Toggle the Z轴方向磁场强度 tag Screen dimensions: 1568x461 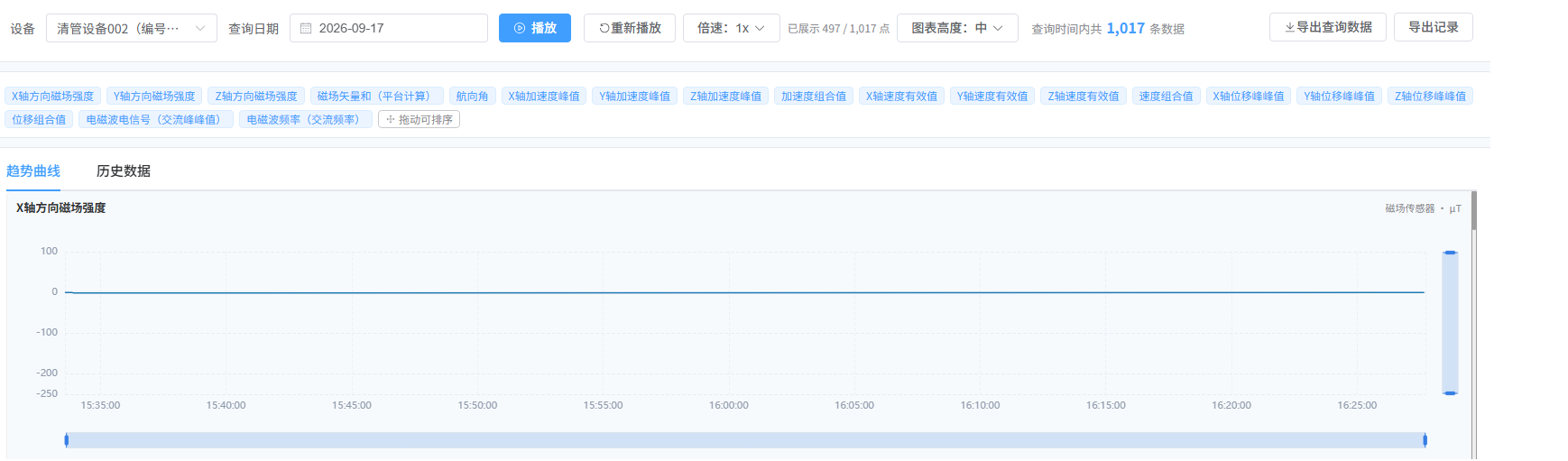pos(256,96)
